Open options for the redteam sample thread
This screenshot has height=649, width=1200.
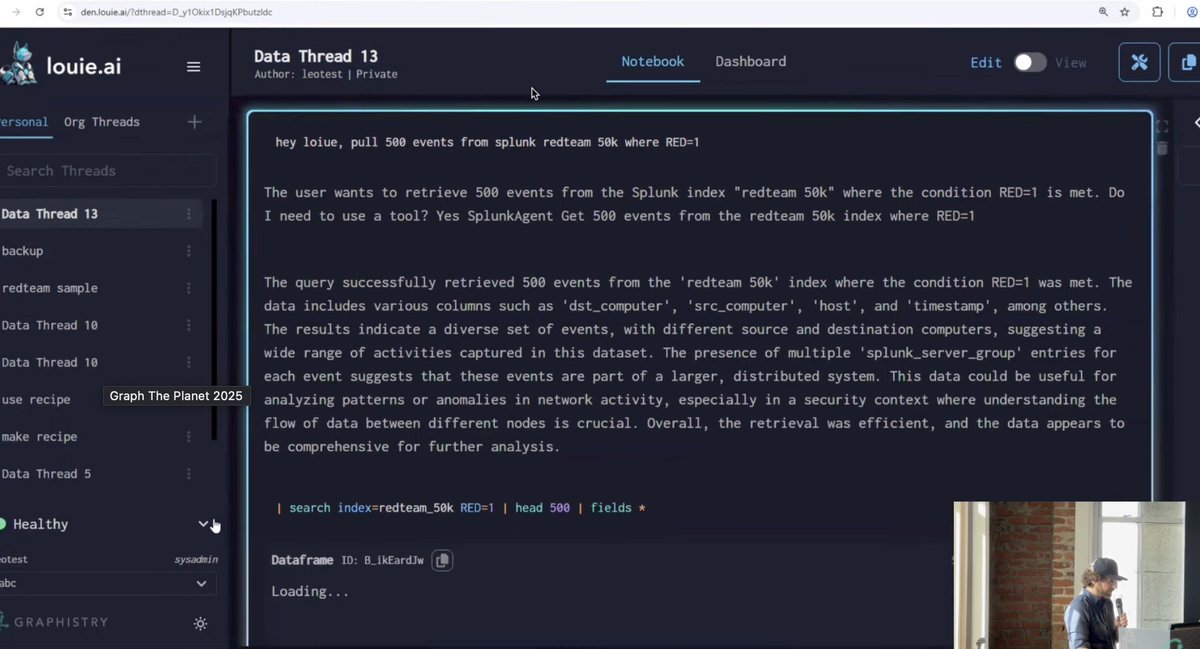(187, 288)
